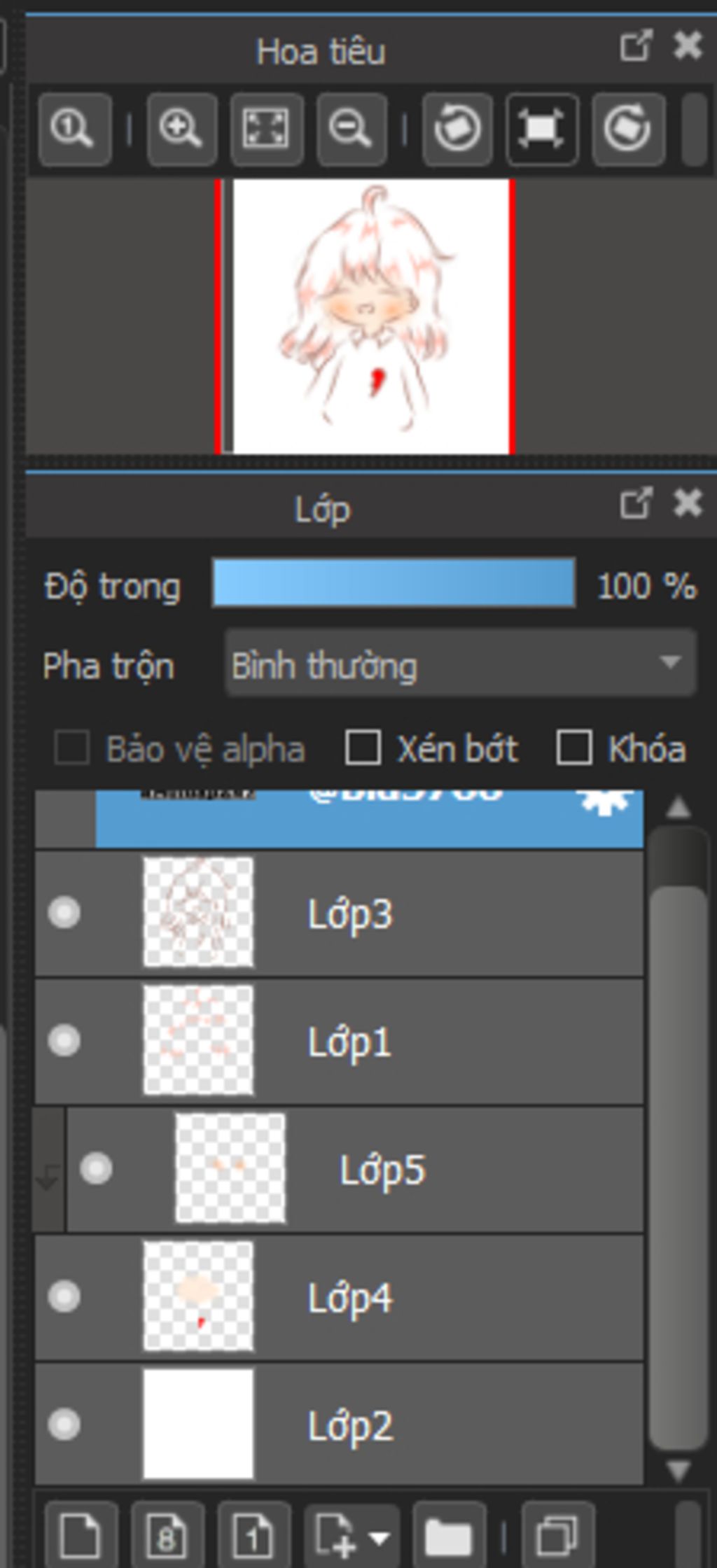Zoom in on the navigator canvas

click(x=181, y=129)
